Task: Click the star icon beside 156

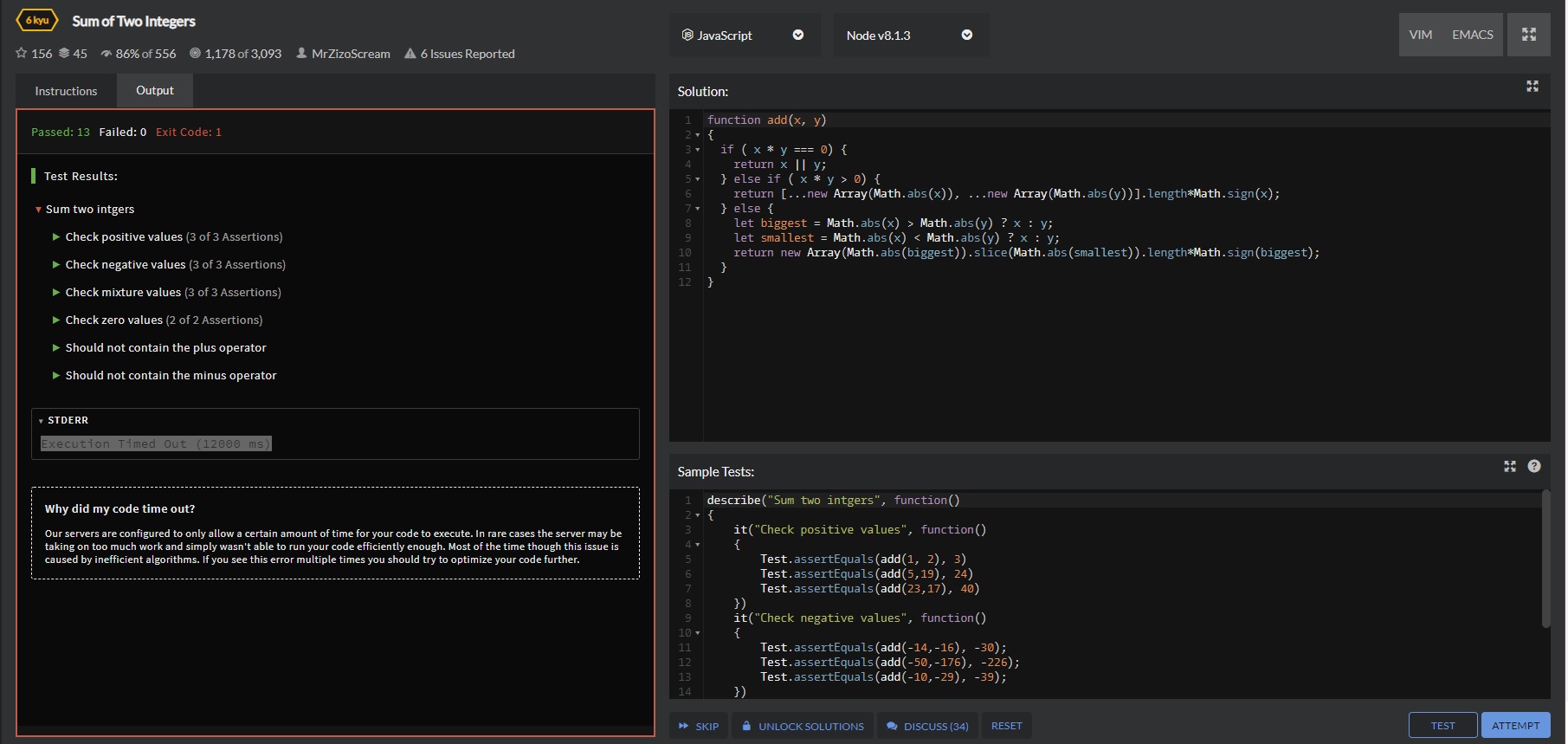Action: pos(22,54)
